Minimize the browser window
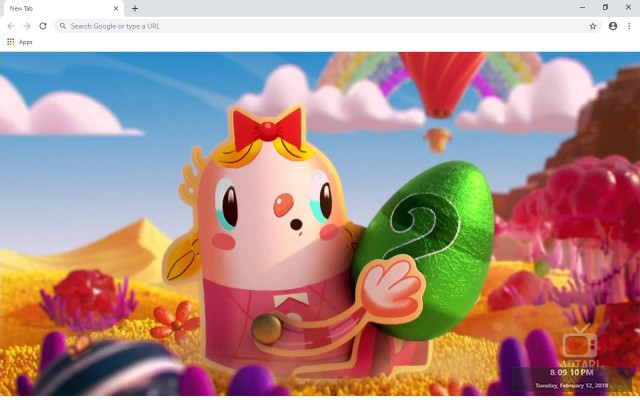The height and width of the screenshot is (400, 640). pos(582,7)
